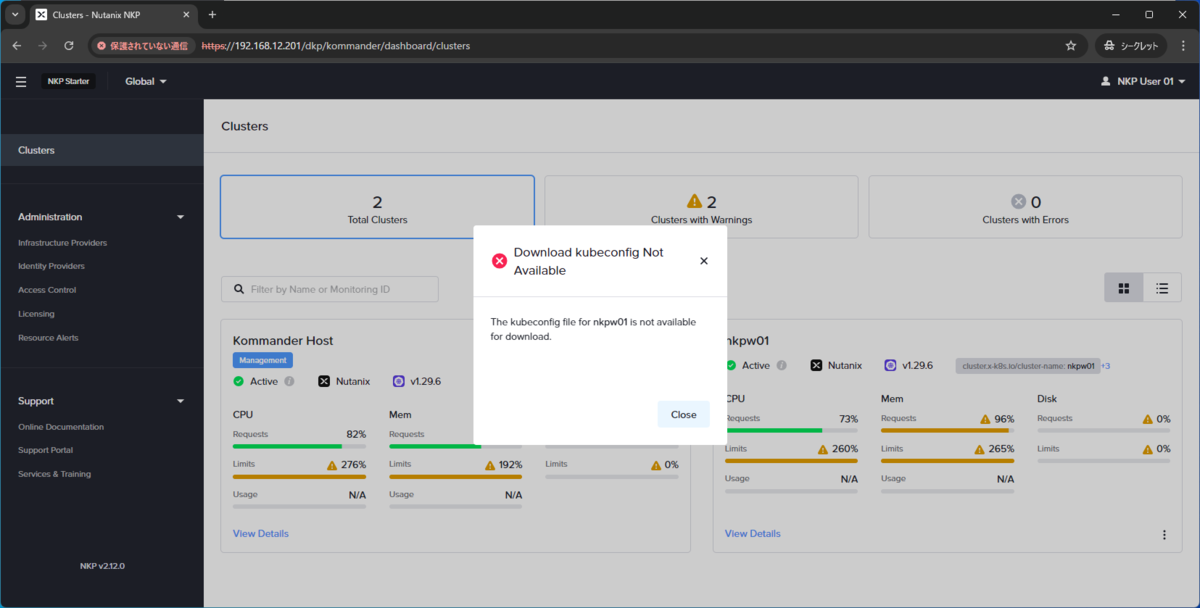Click the nkpw01 cluster title
Viewport: 1200px width, 608px height.
748,341
